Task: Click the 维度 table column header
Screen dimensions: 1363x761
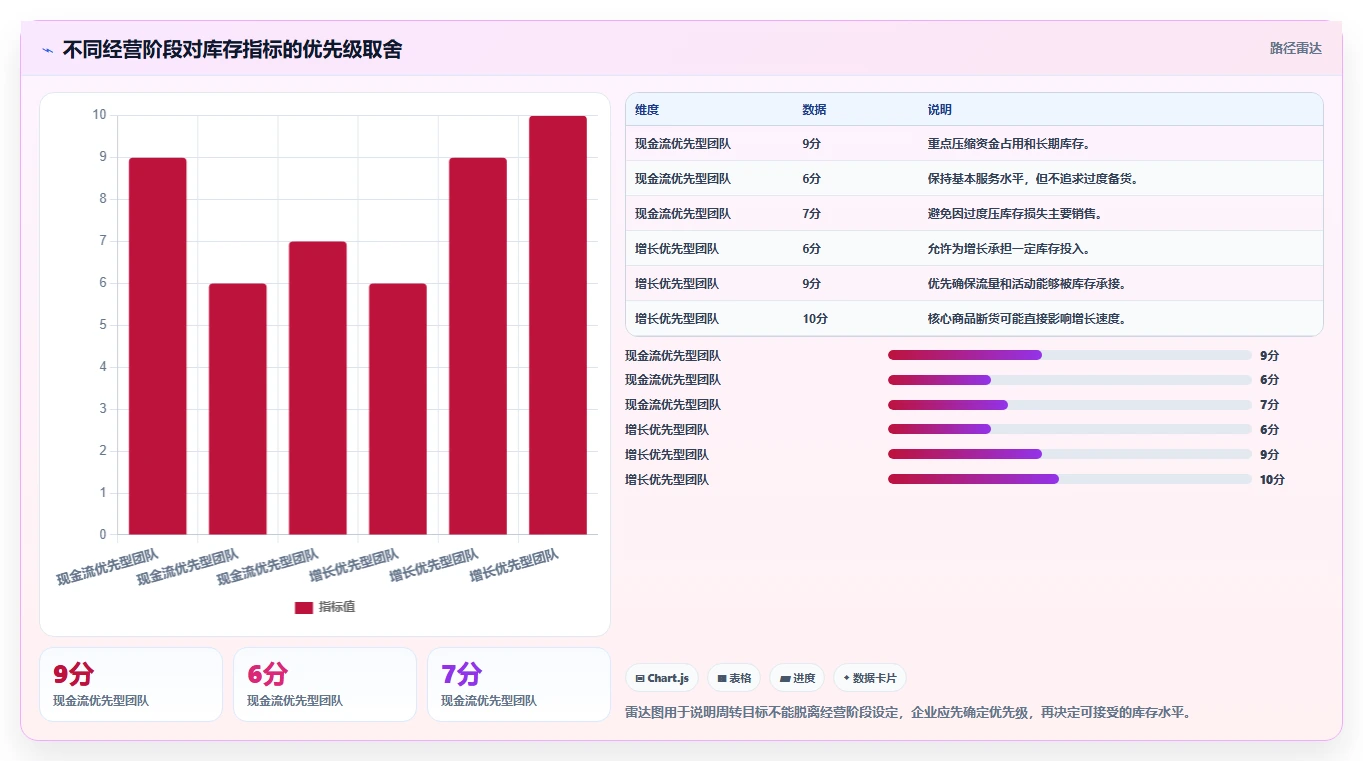Action: pos(647,110)
